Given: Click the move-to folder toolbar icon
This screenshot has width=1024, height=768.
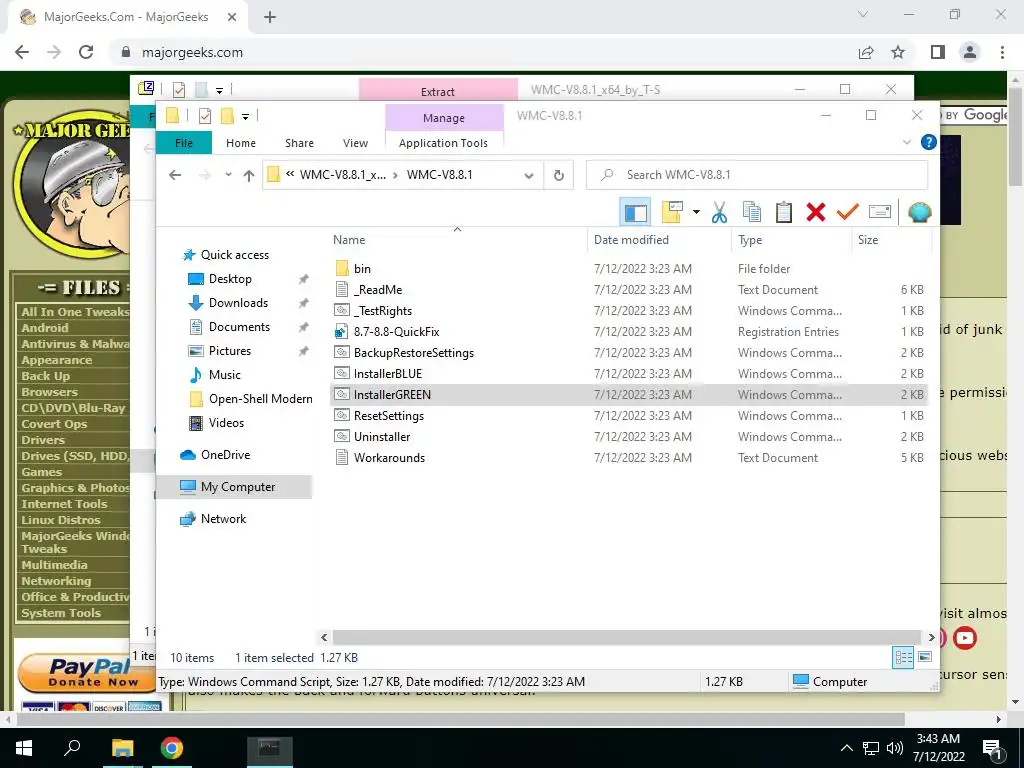Looking at the screenshot, I should click(x=672, y=212).
